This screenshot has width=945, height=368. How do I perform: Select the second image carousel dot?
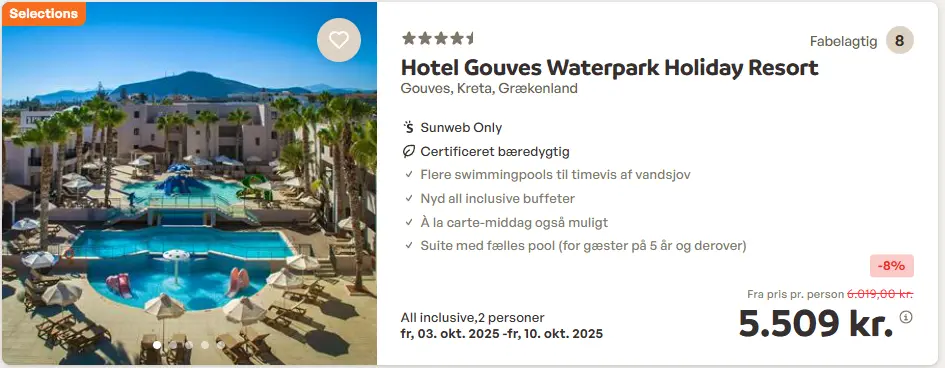coord(173,345)
